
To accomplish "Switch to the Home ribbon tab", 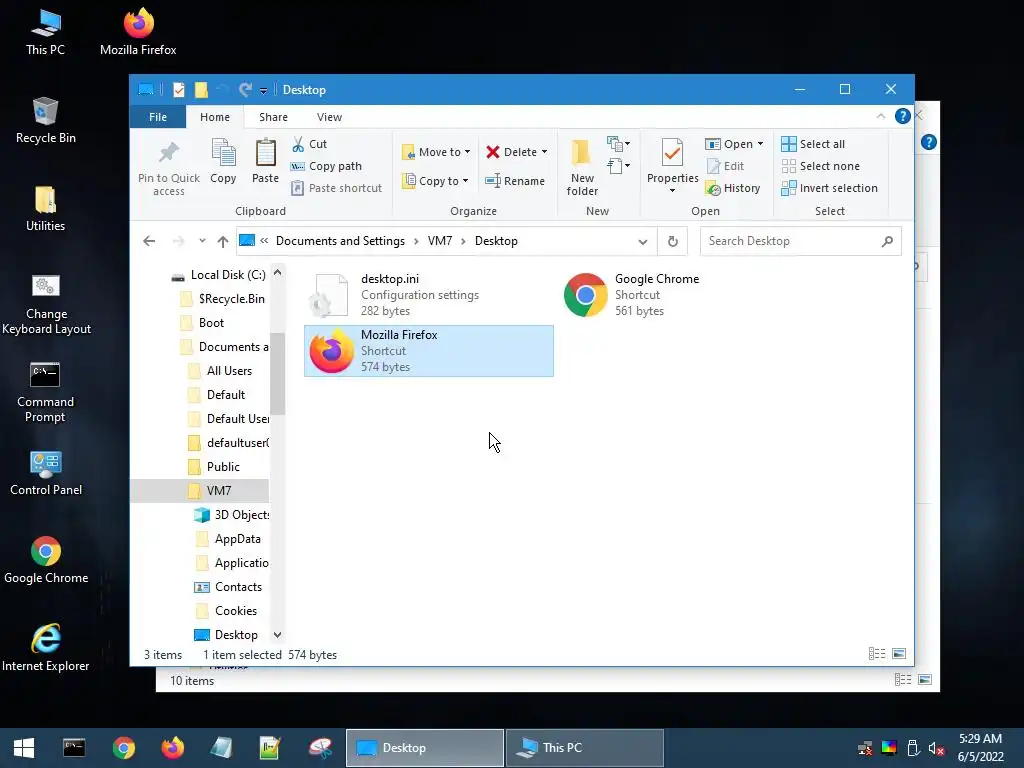I will (x=215, y=117).
